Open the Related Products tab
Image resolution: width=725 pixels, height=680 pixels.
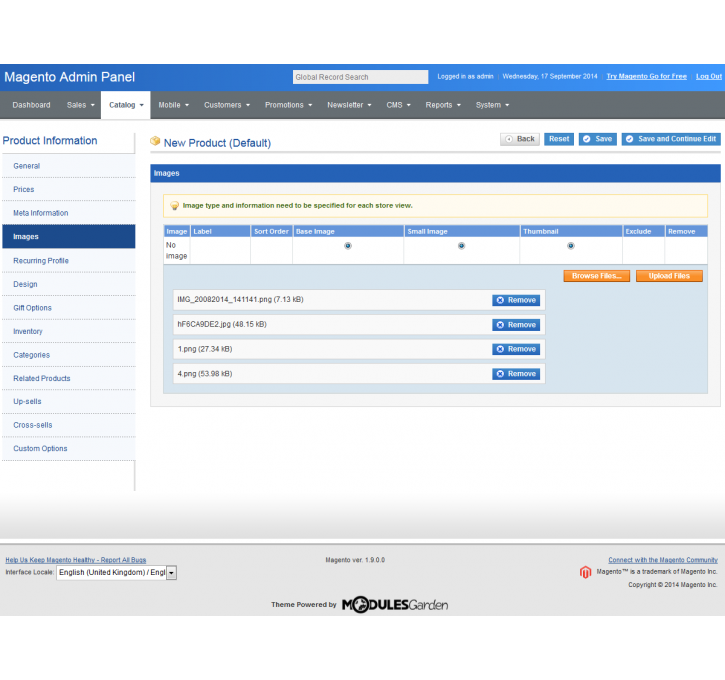tap(69, 379)
